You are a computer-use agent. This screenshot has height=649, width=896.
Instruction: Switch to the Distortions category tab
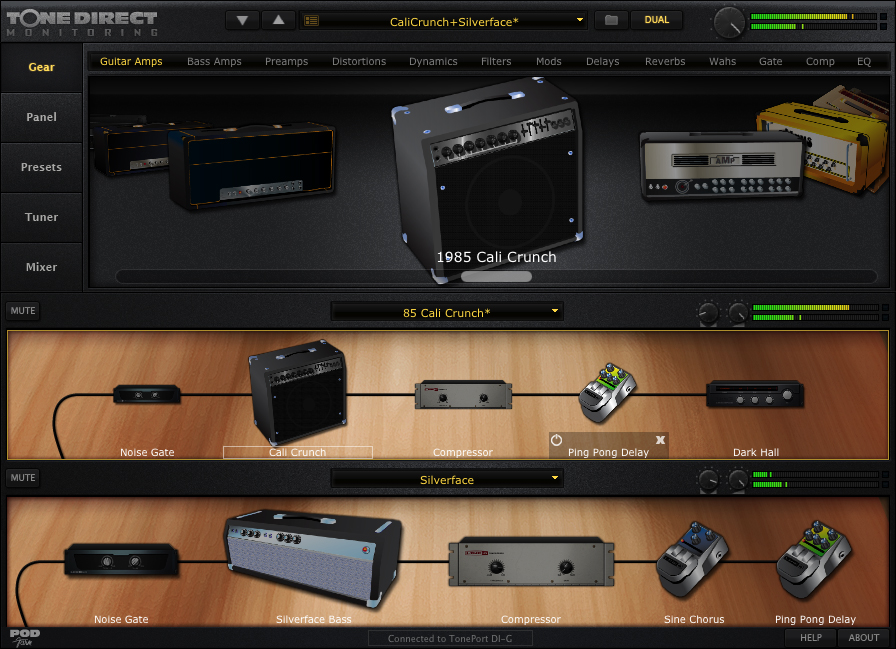coord(358,61)
